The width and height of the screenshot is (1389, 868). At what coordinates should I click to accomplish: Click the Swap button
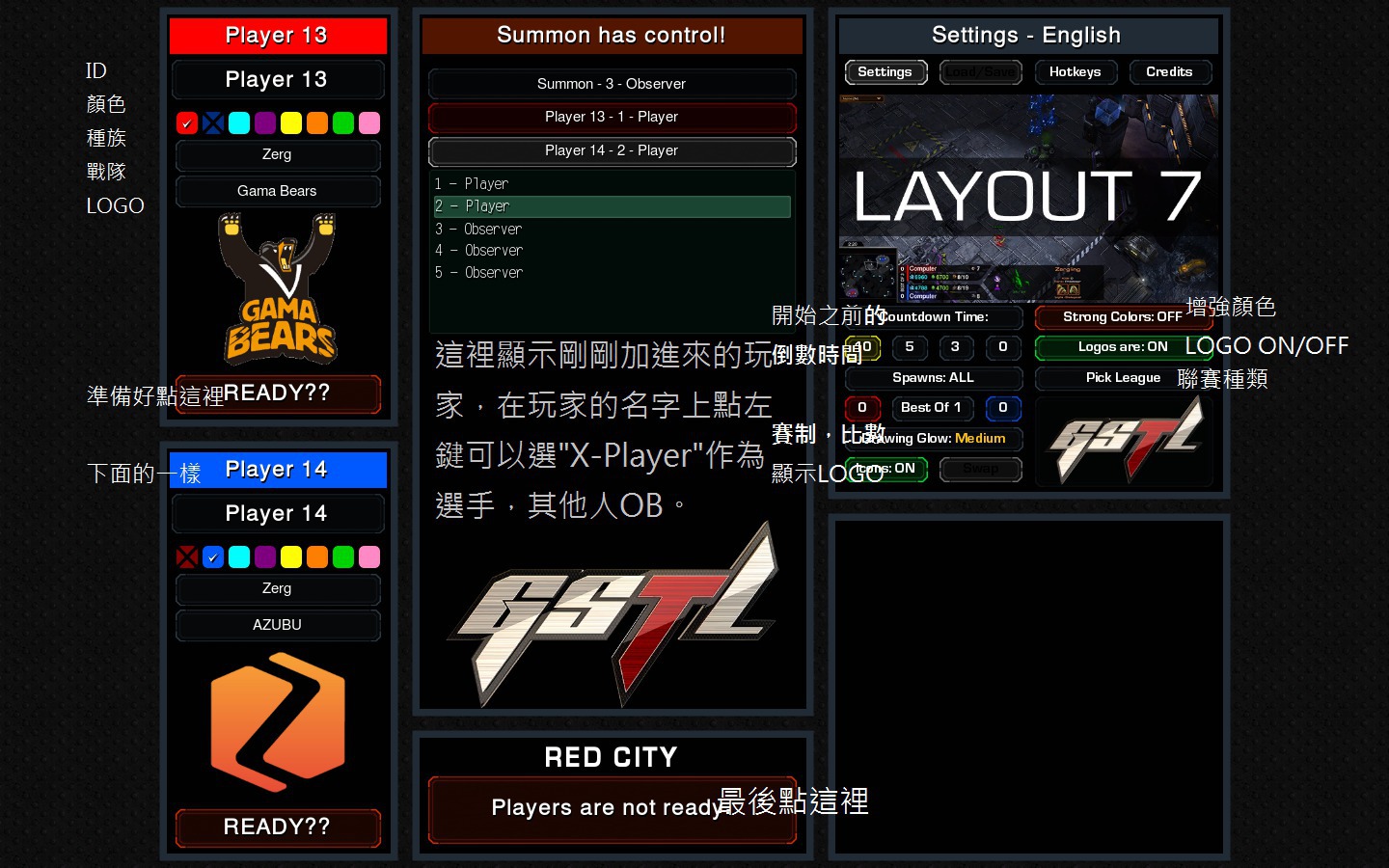click(980, 469)
